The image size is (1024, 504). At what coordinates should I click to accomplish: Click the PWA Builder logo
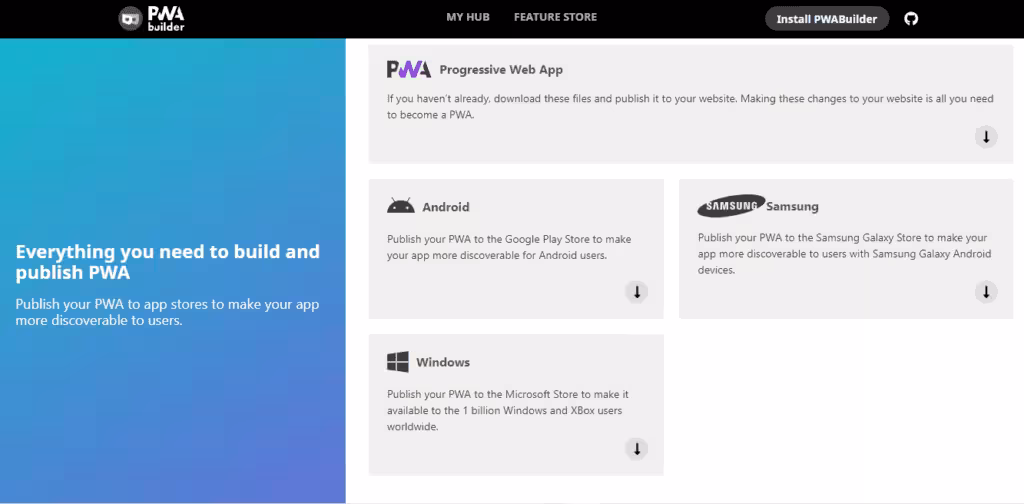point(152,19)
